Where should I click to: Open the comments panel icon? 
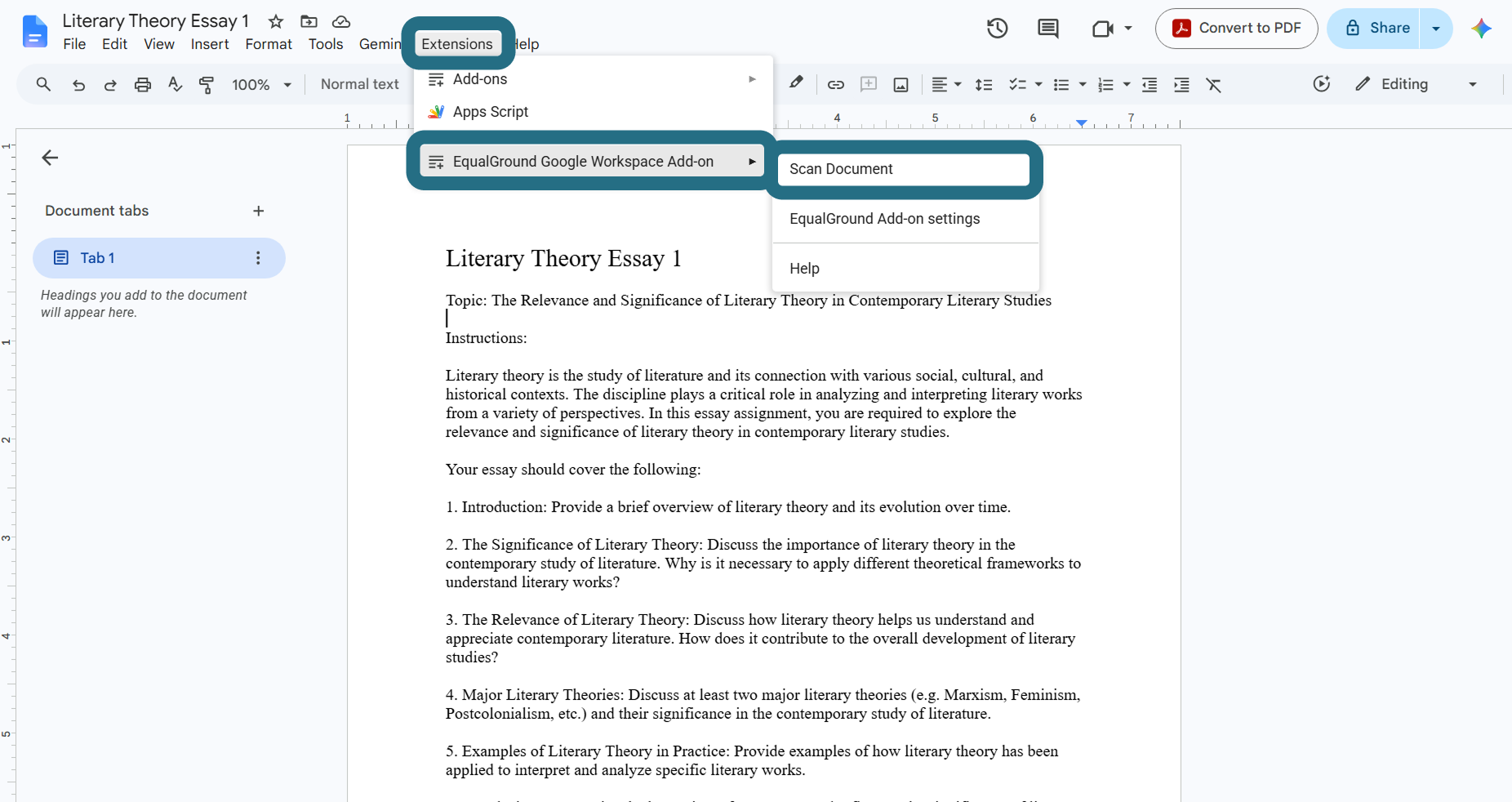(x=1047, y=29)
